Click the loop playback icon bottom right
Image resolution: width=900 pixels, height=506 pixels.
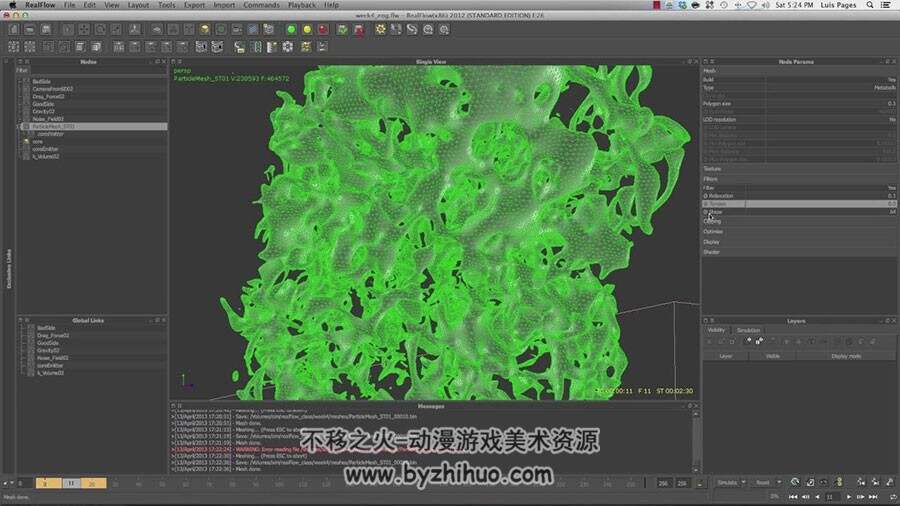(x=893, y=496)
